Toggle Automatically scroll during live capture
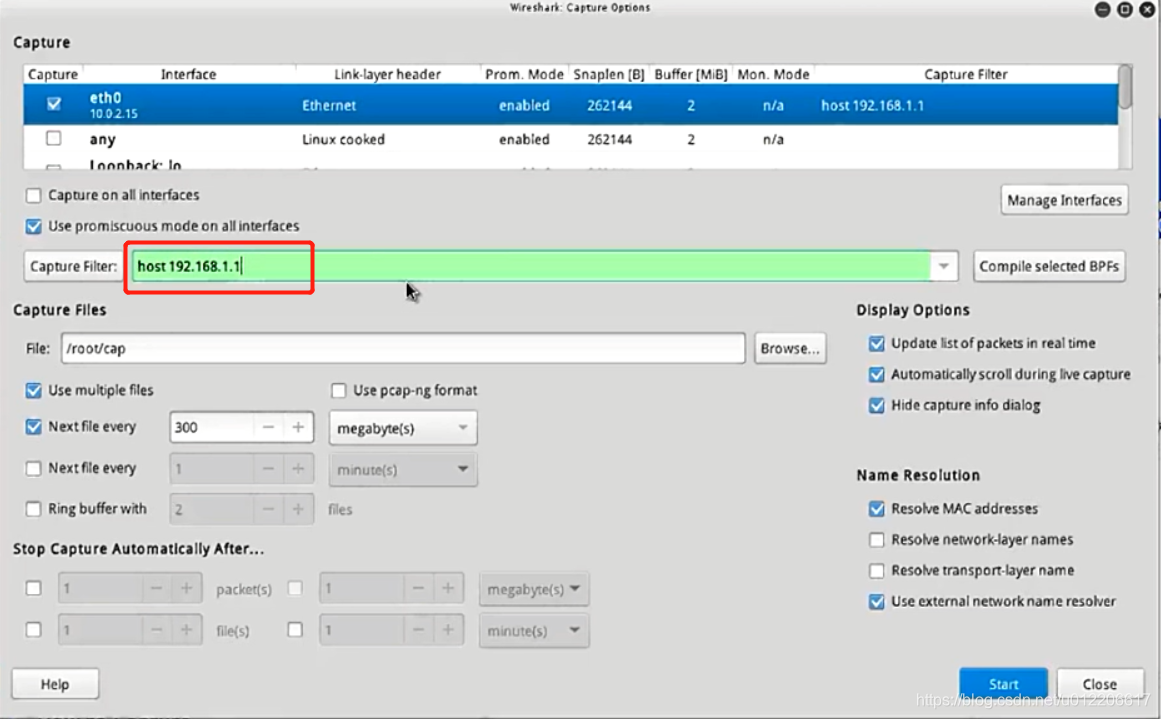Viewport: 1161px width, 719px height. [x=877, y=375]
